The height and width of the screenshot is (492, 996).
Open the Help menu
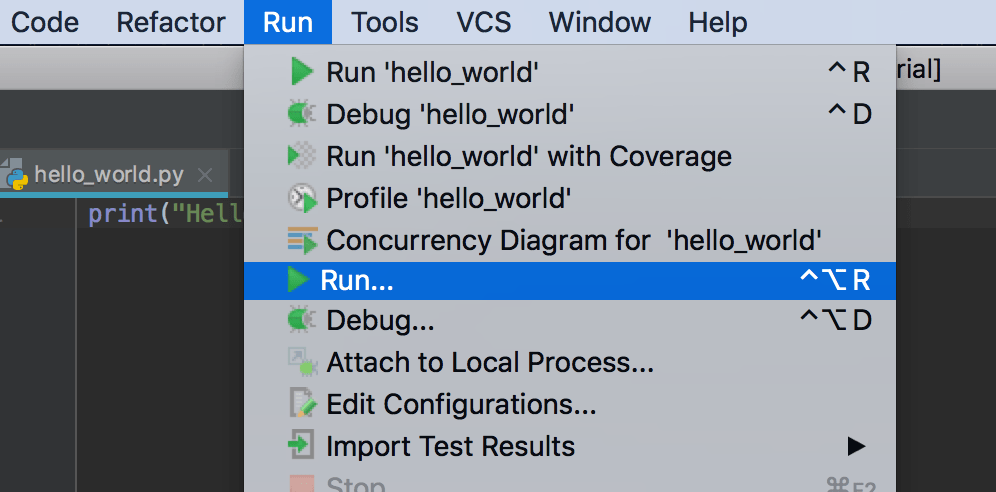[718, 22]
